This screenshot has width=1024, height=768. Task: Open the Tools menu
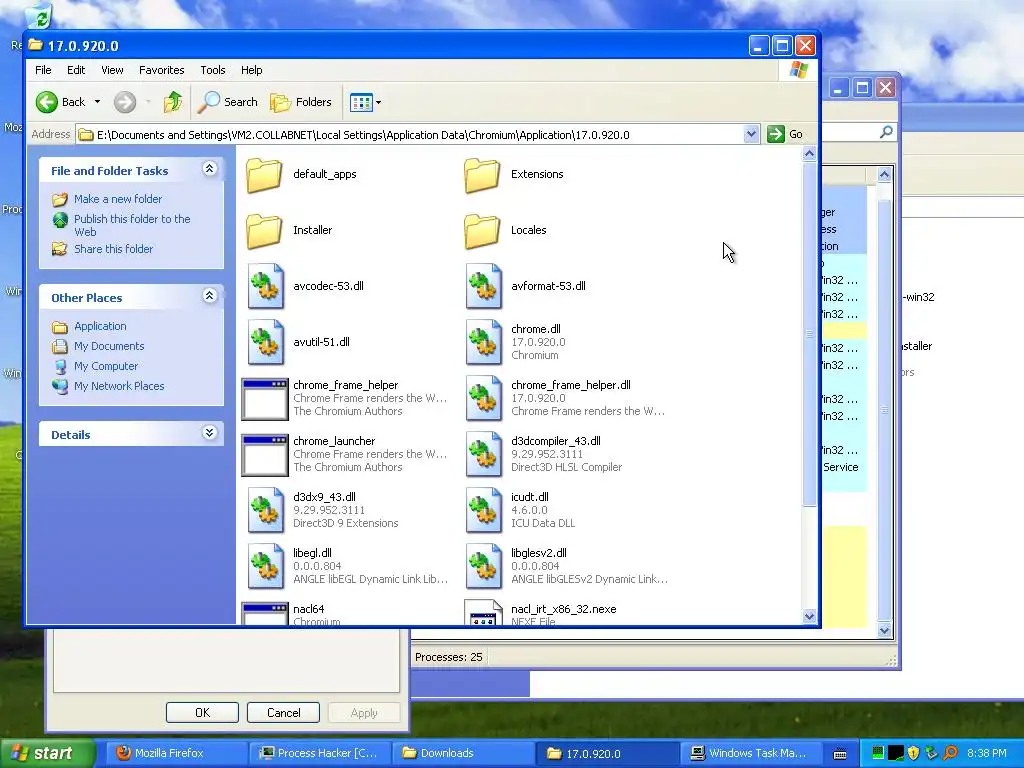pos(213,70)
